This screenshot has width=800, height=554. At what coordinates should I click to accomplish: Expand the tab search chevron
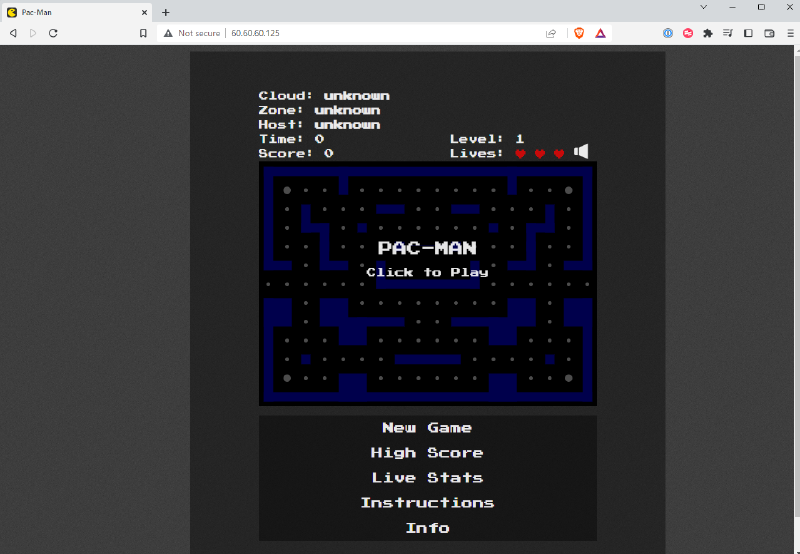click(x=704, y=7)
